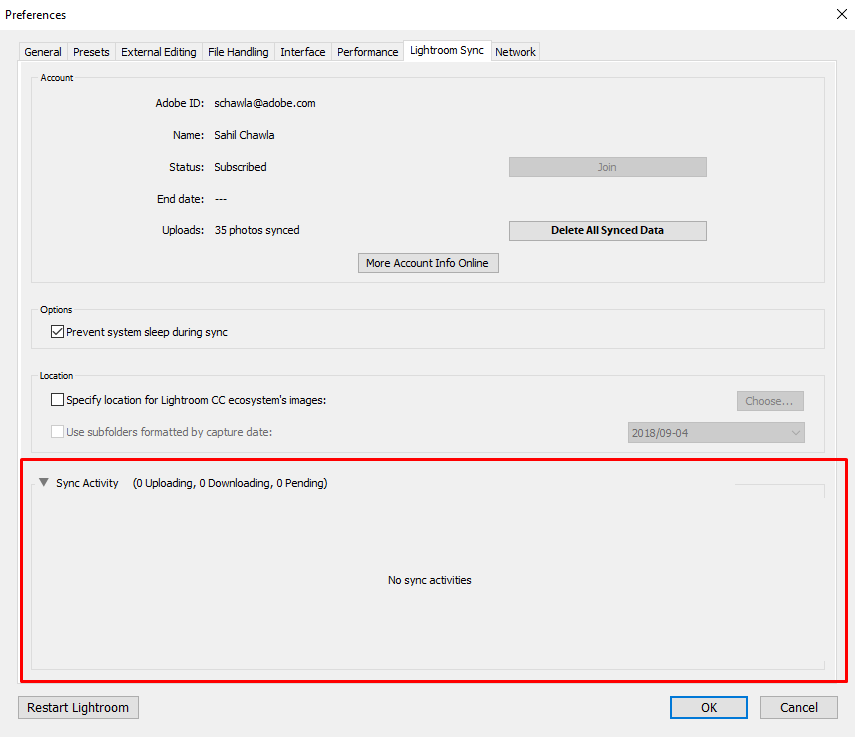Switch to the File Handling tab
855x737 pixels.
(238, 51)
